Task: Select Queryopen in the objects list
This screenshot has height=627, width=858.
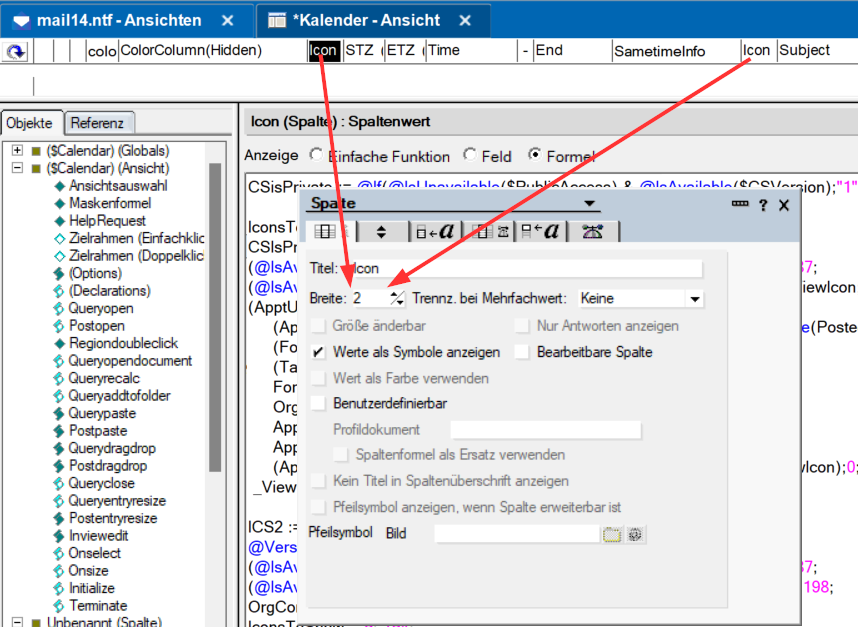Action: tap(102, 308)
